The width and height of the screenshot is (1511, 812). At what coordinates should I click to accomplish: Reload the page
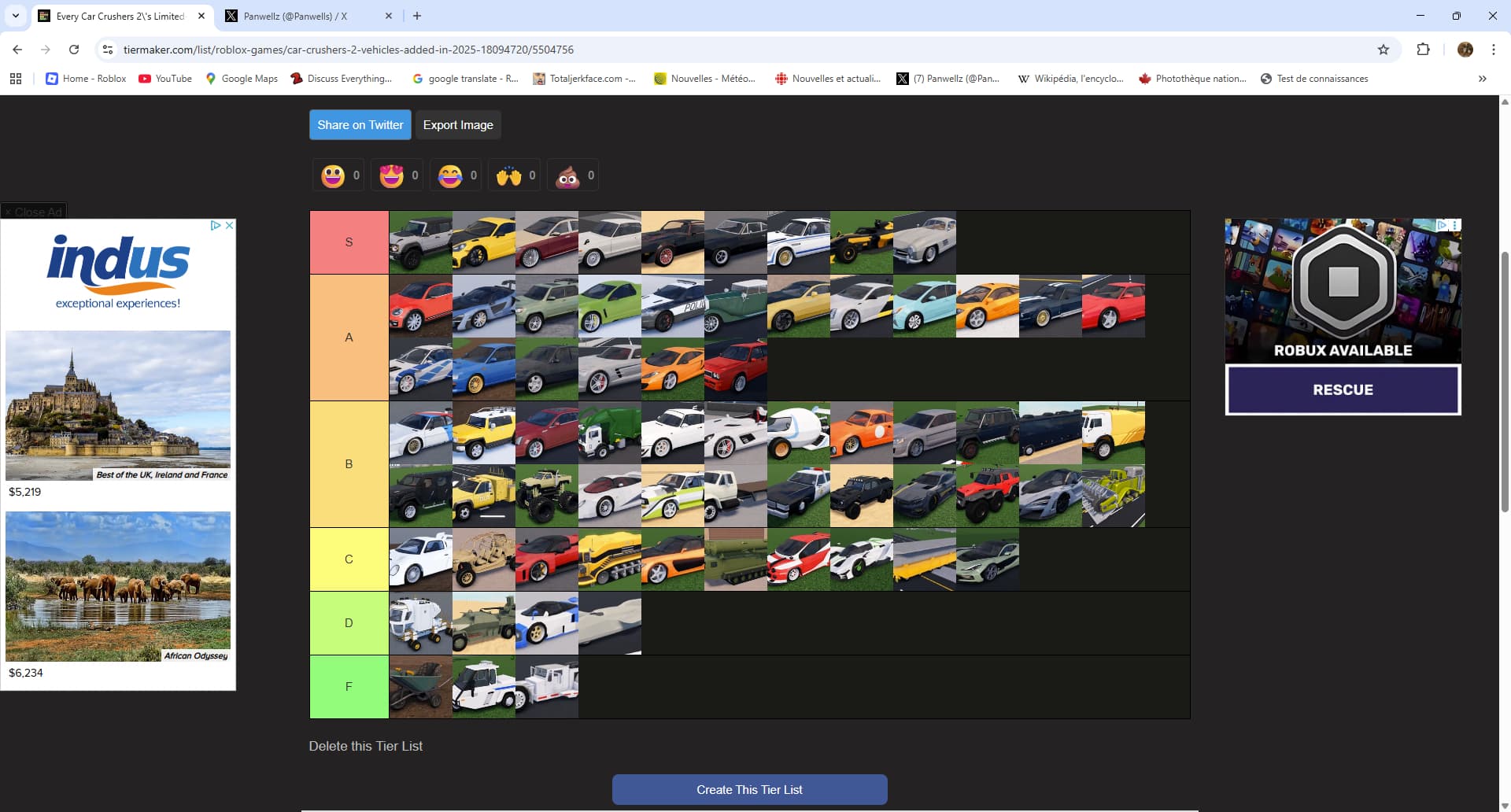pos(74,50)
